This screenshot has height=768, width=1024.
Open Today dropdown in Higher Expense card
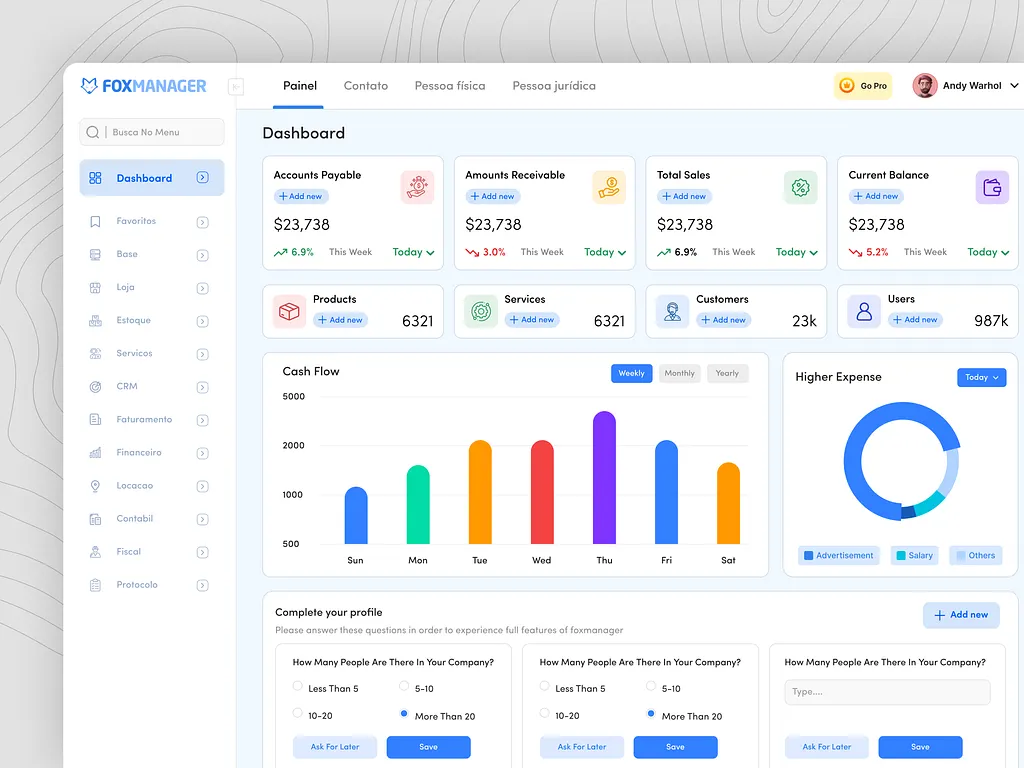point(981,377)
